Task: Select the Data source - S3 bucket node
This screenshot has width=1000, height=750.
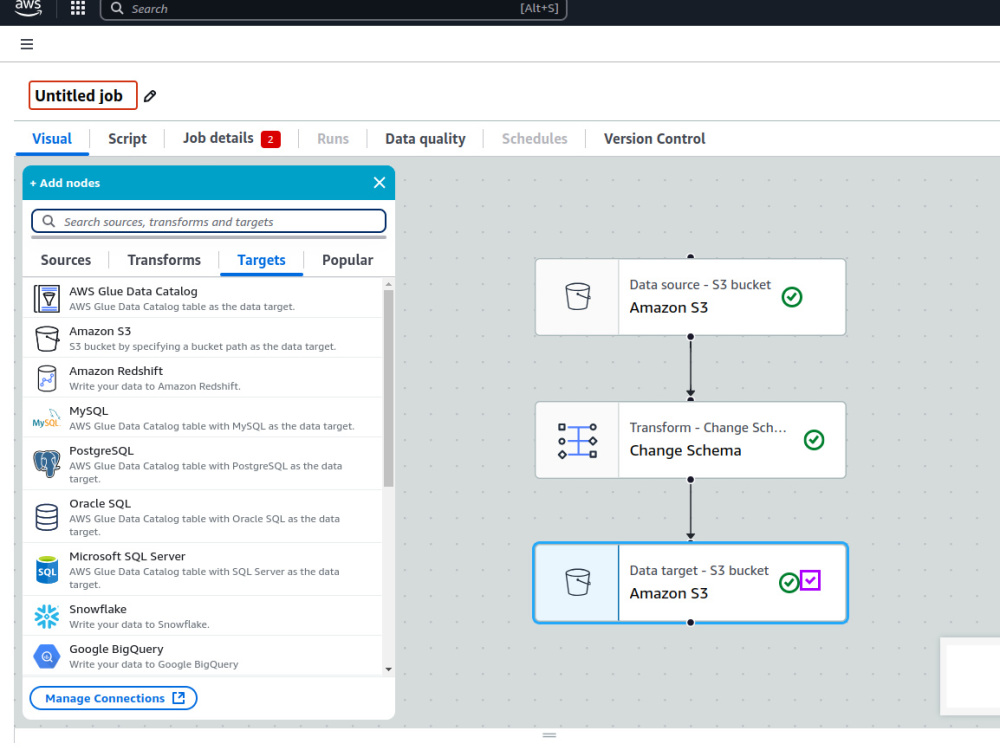Action: pos(691,297)
